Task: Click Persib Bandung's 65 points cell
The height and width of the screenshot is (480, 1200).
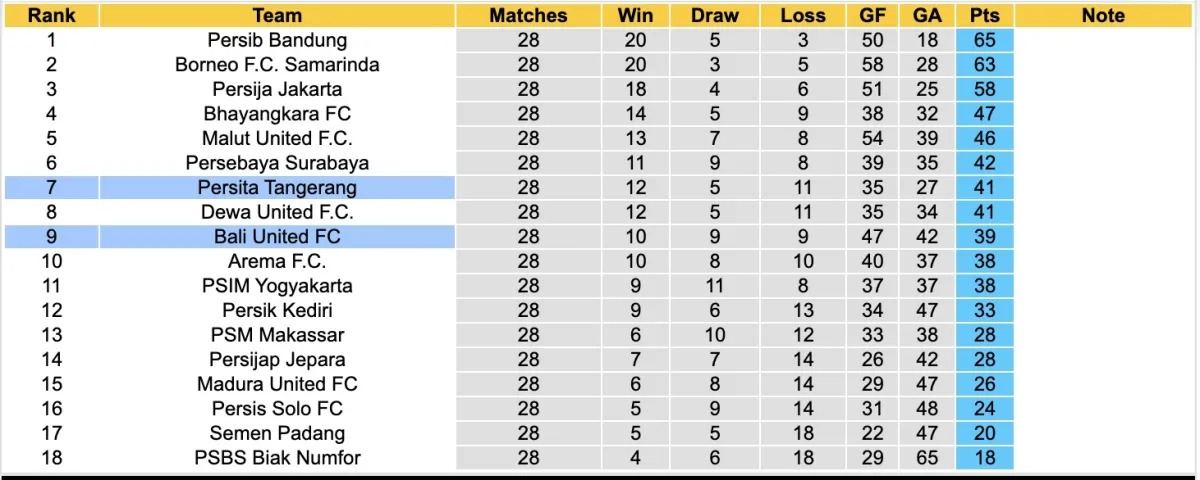Action: pyautogui.click(x=984, y=40)
